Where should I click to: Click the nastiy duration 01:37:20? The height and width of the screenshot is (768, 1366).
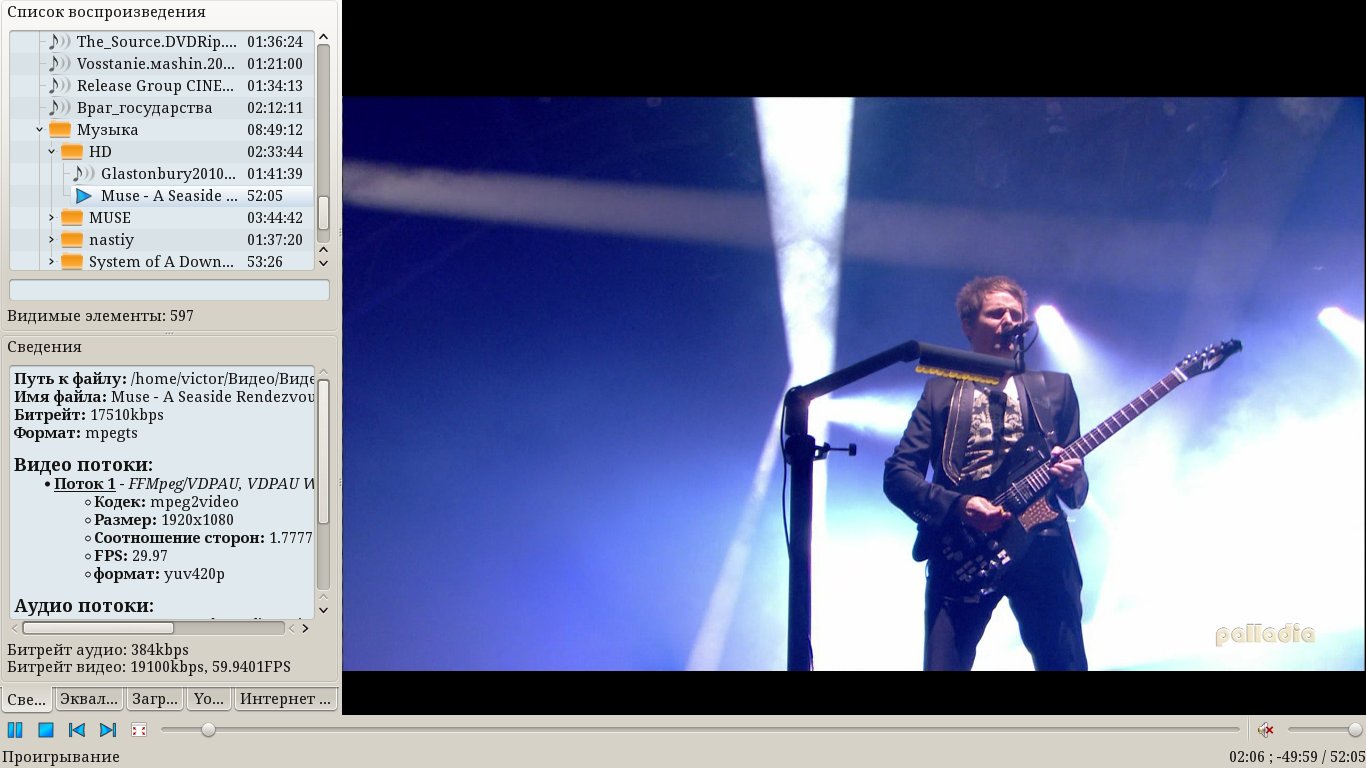point(275,240)
